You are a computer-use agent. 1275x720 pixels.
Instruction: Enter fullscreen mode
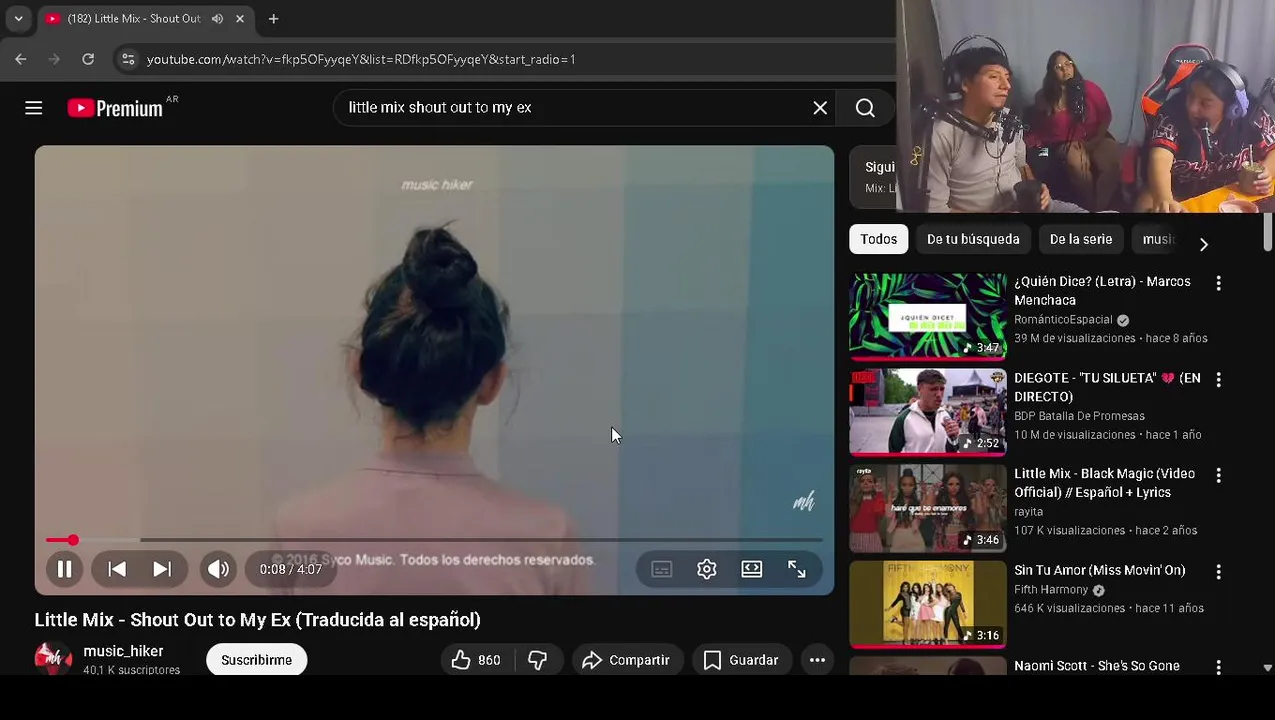tap(797, 569)
